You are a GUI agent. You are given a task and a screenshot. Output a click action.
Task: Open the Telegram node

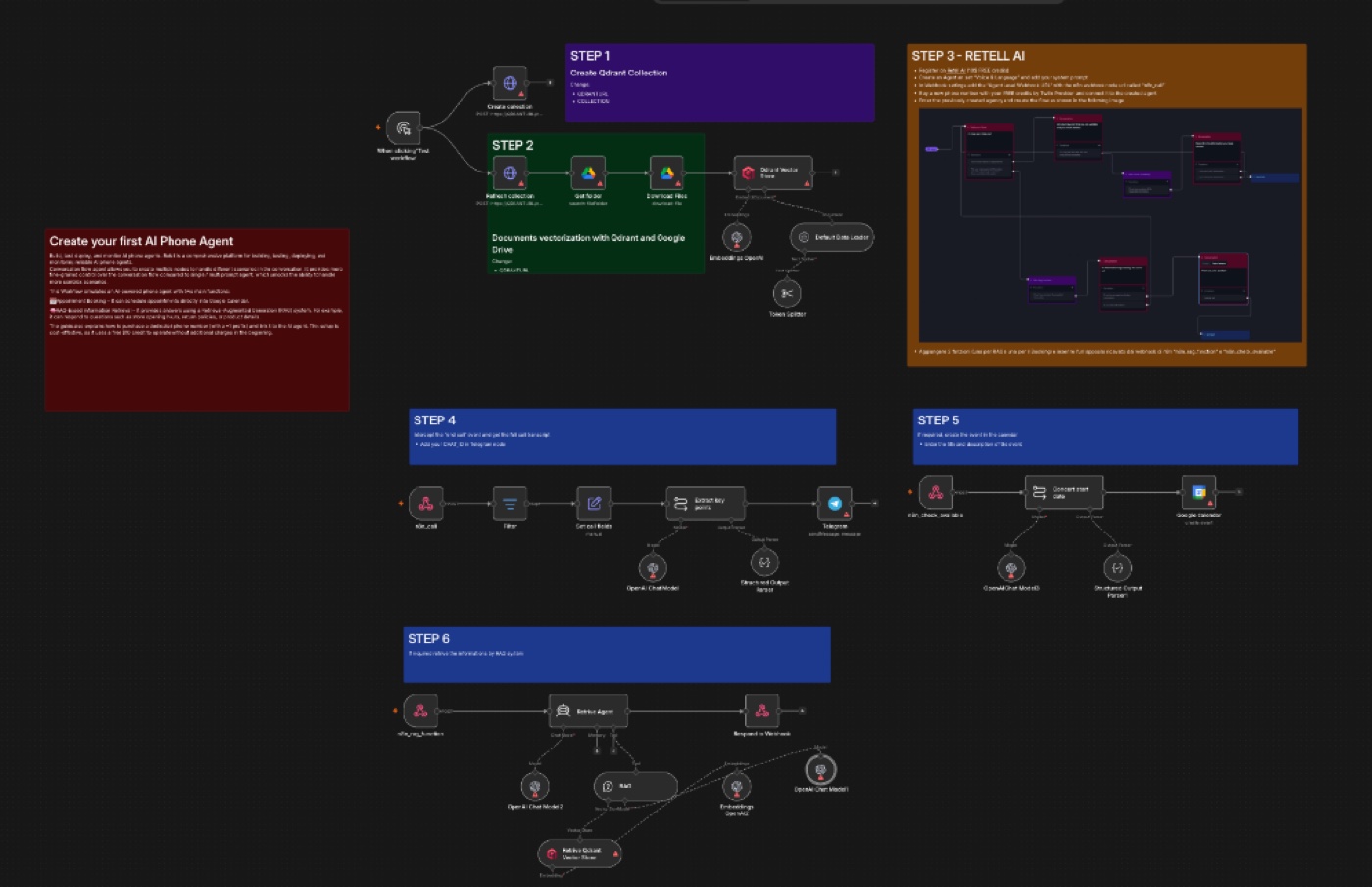pos(835,504)
